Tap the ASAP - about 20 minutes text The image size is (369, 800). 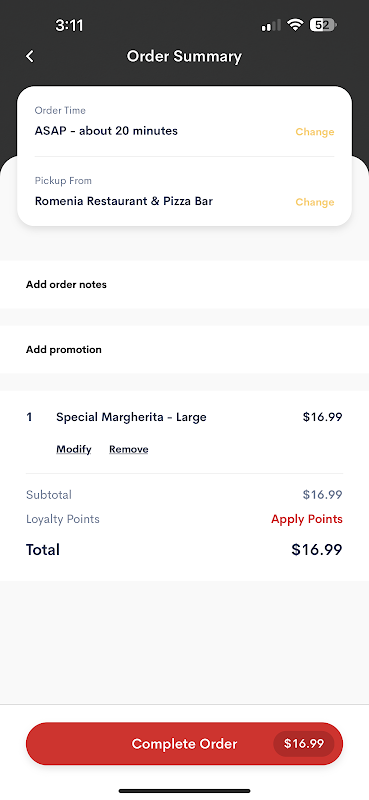click(x=106, y=131)
